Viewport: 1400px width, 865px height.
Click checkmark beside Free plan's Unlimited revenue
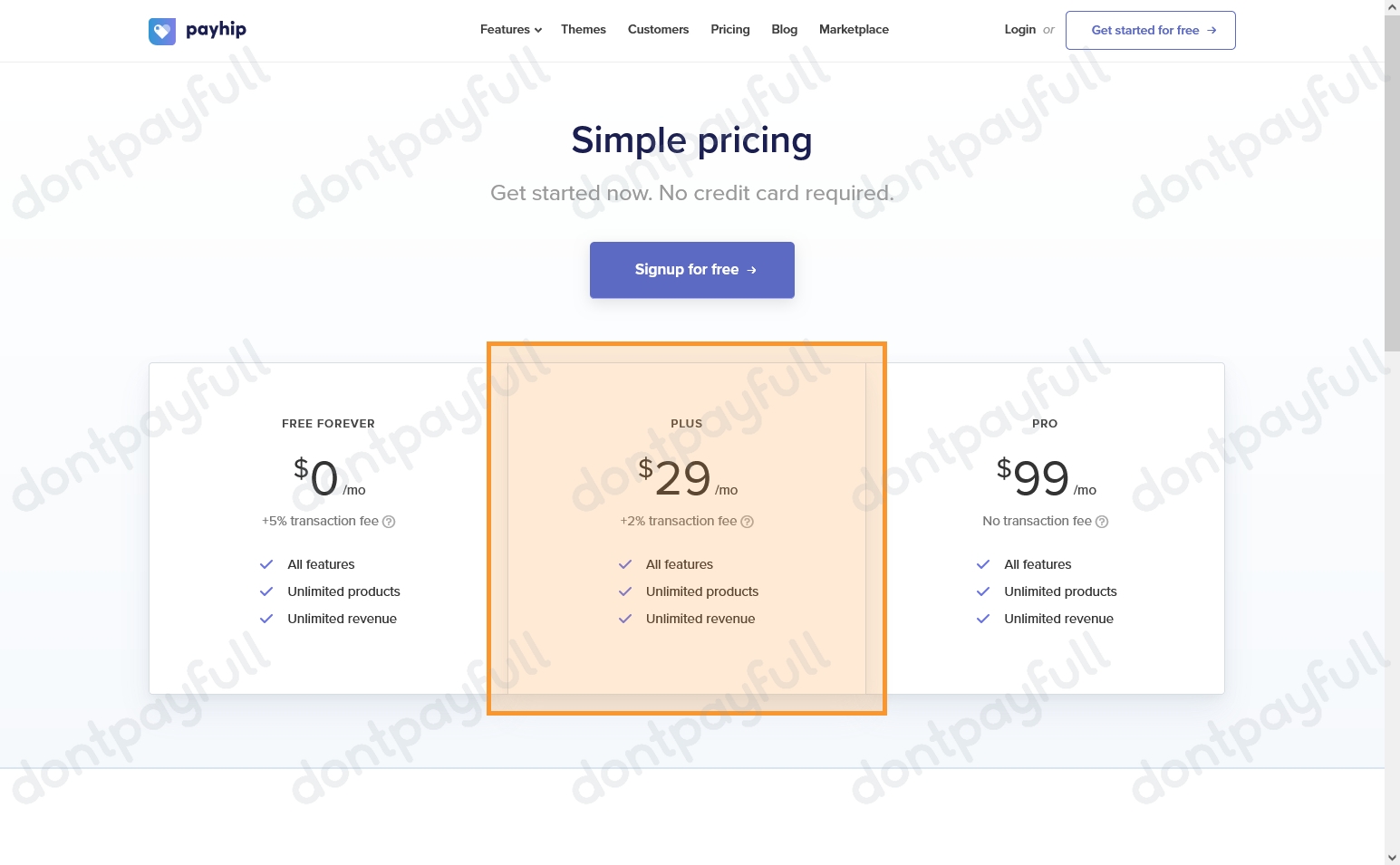[266, 619]
